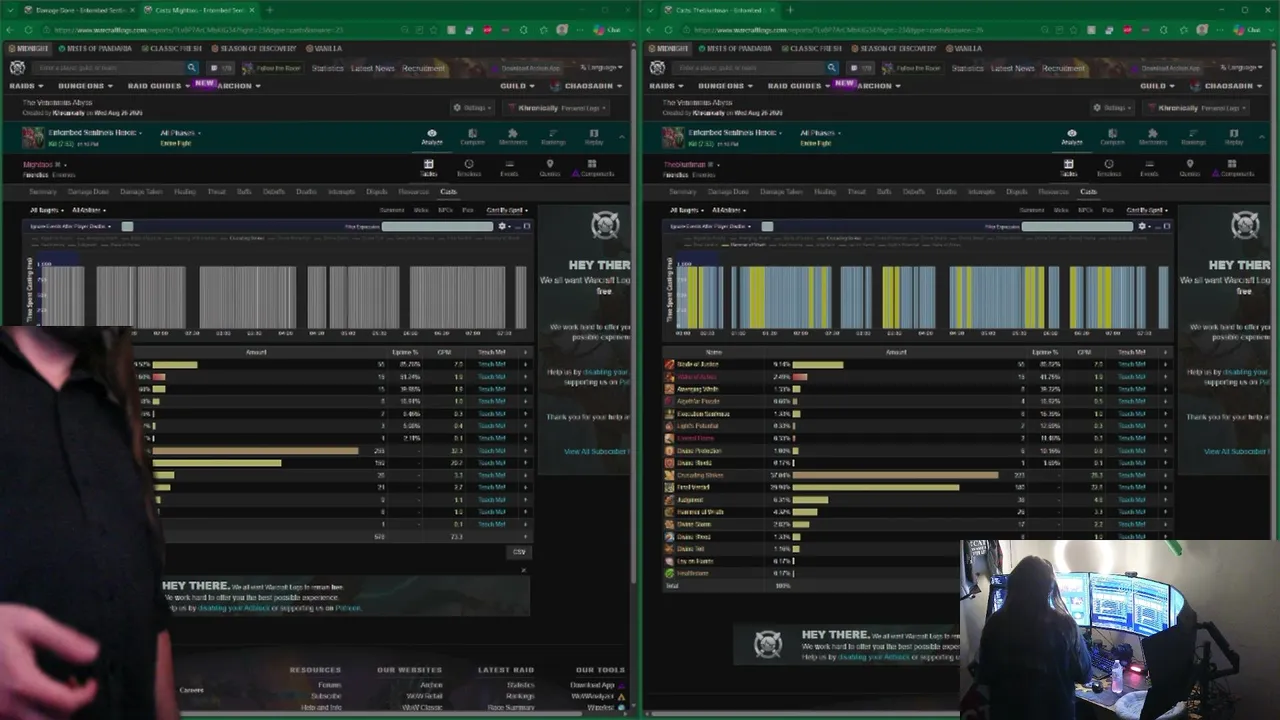Switch to the Healing tab in left window
Screen dimensions: 1280x720
pyautogui.click(x=185, y=192)
